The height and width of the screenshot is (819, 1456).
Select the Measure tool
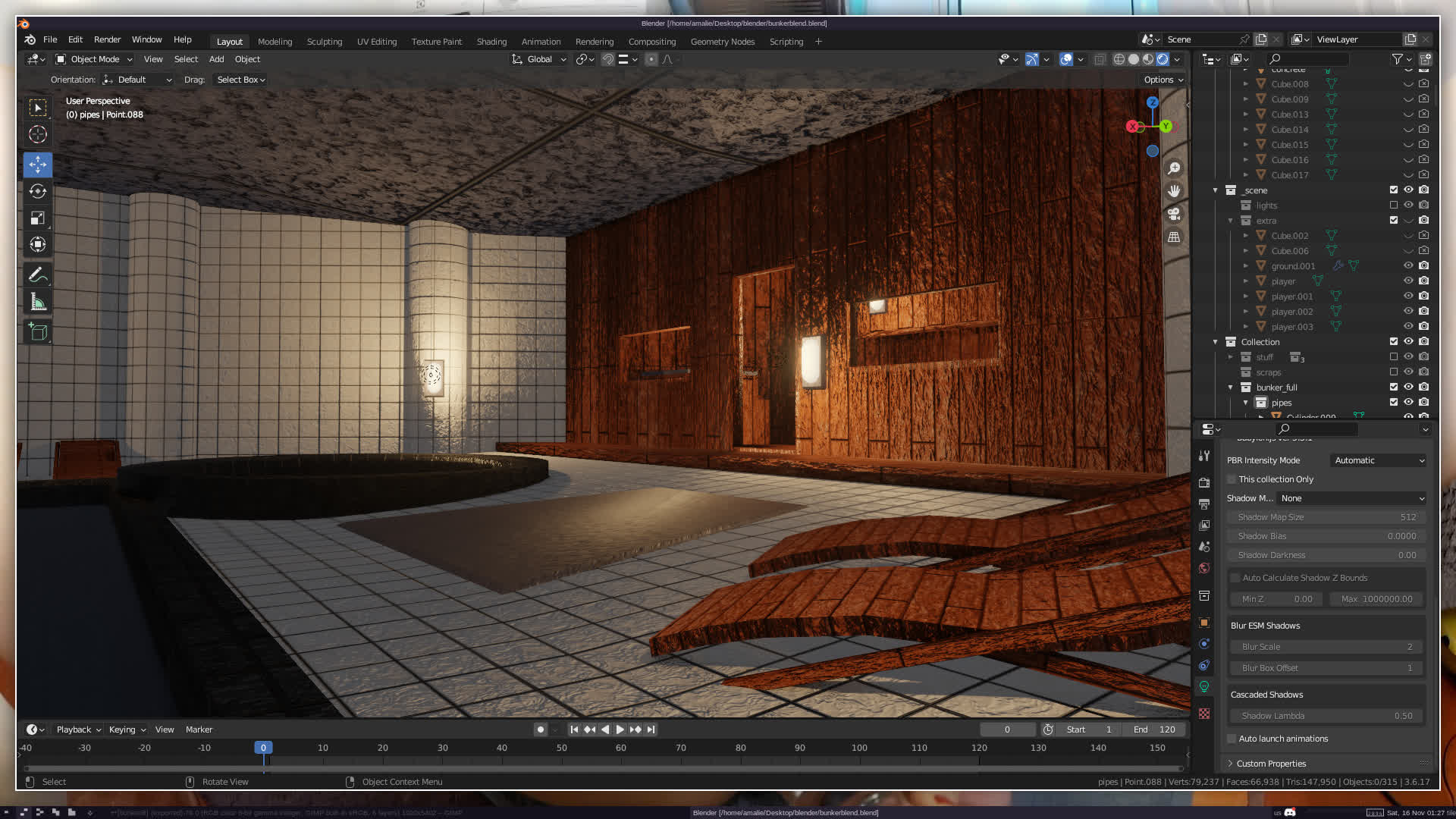click(x=37, y=303)
